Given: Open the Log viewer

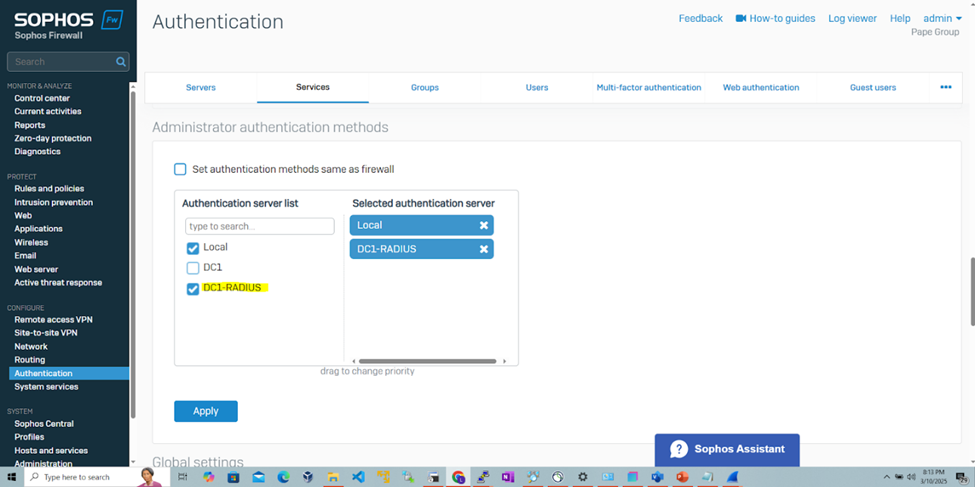Looking at the screenshot, I should (x=853, y=19).
